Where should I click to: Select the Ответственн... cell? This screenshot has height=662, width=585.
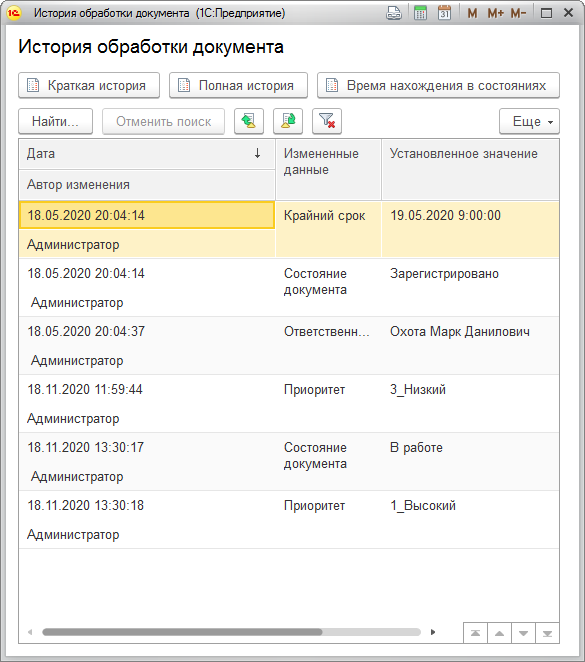coord(328,345)
